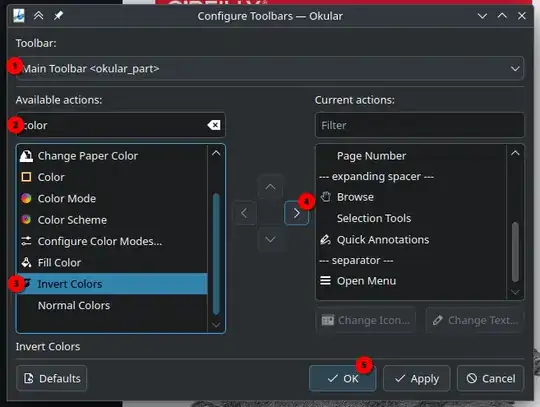The width and height of the screenshot is (540, 407).
Task: Select Browse in current actions
Action: pos(412,197)
